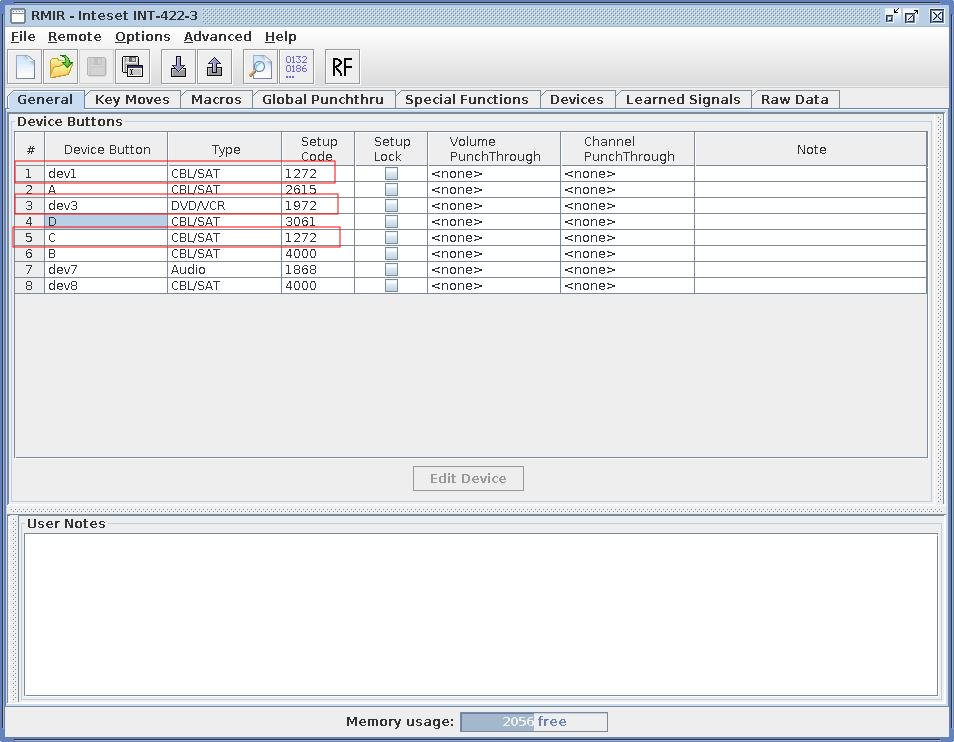Image resolution: width=954 pixels, height=742 pixels.
Task: Open Channel PunchThrough dropdown for dev1
Action: pyautogui.click(x=627, y=173)
